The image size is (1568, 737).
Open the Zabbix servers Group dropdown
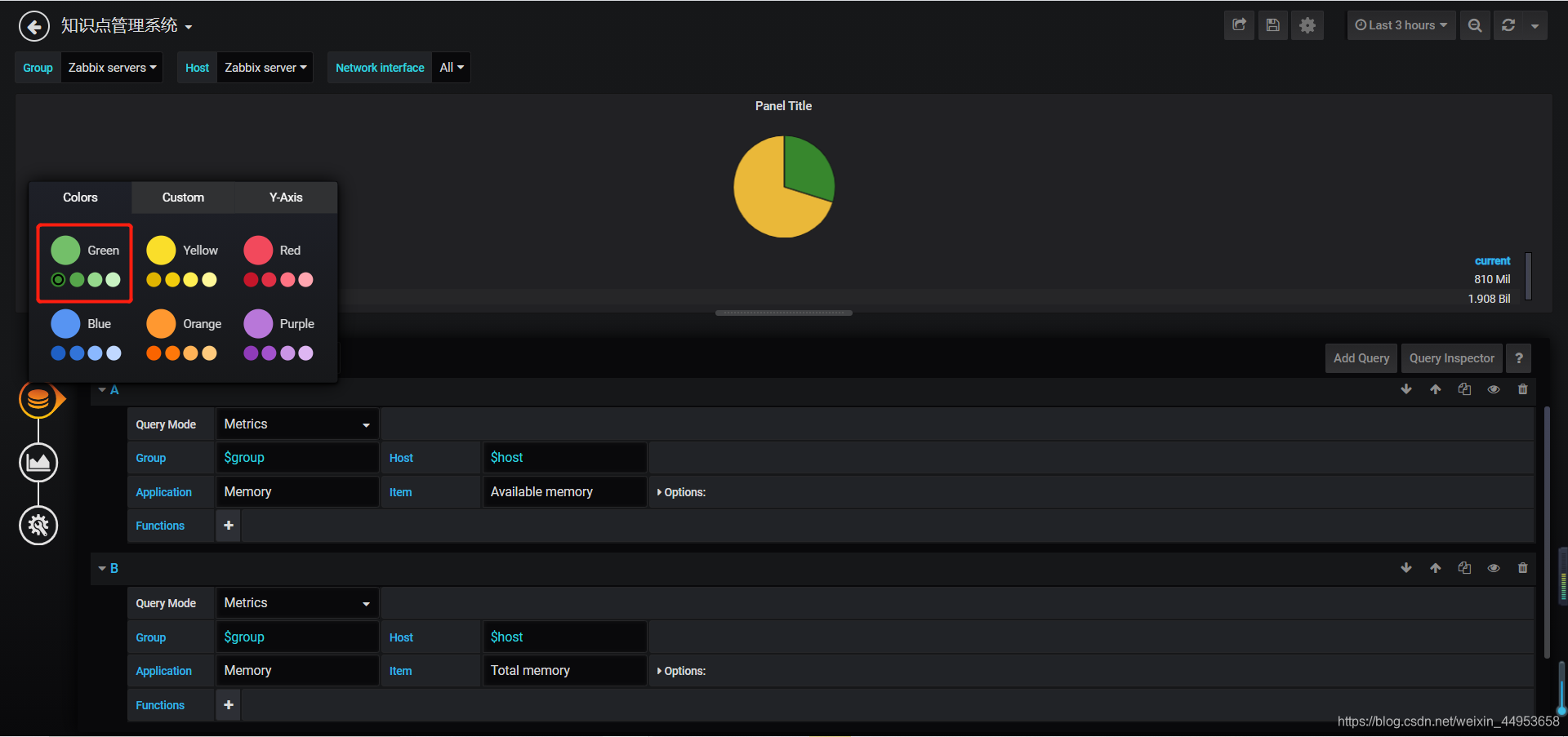point(112,68)
